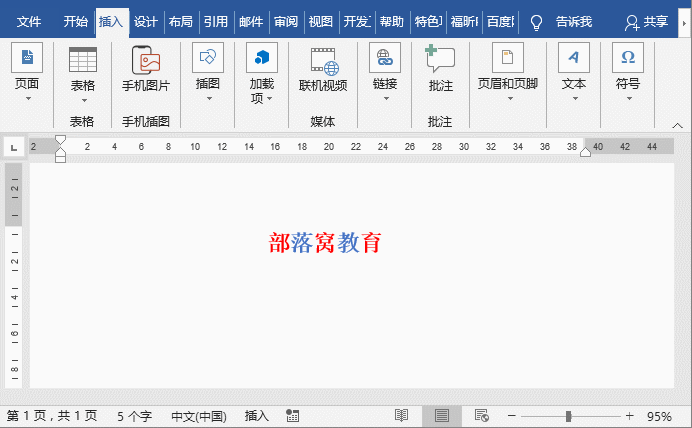
Task: Click page count 第1页,共1页
Action: (52, 416)
